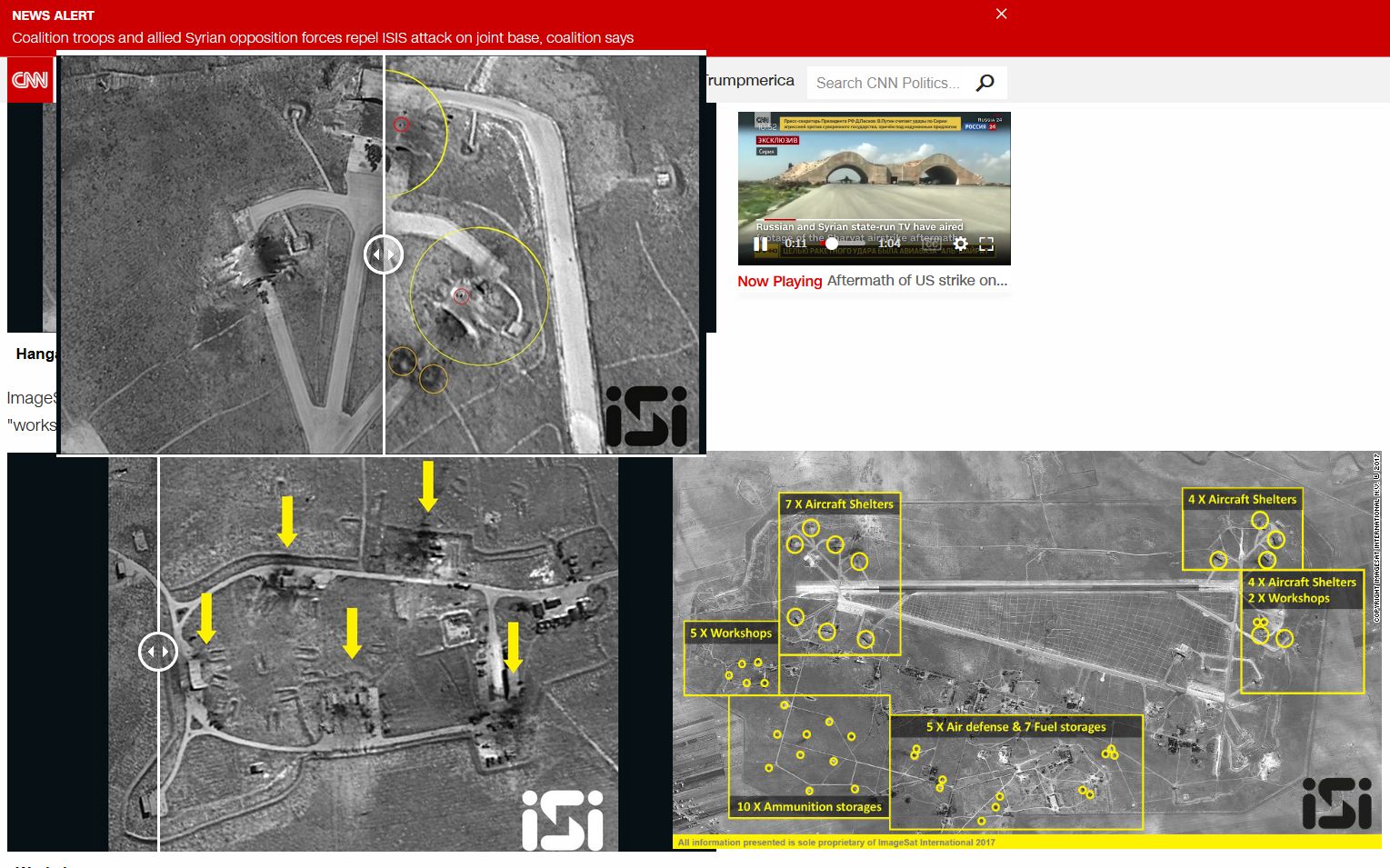Screen dimensions: 1390x868
Task: Enter fullscreen on the video player
Action: coord(986,244)
